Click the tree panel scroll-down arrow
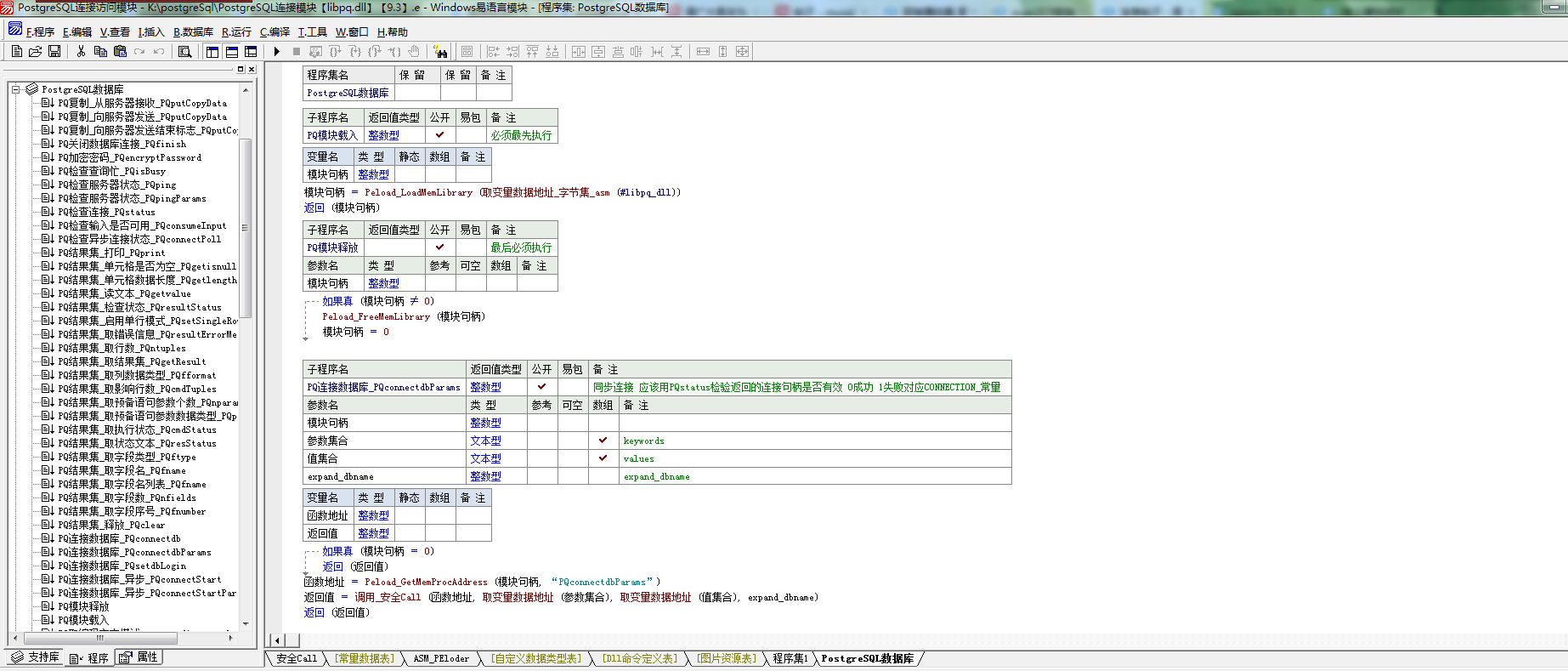1568x671 pixels. (246, 623)
